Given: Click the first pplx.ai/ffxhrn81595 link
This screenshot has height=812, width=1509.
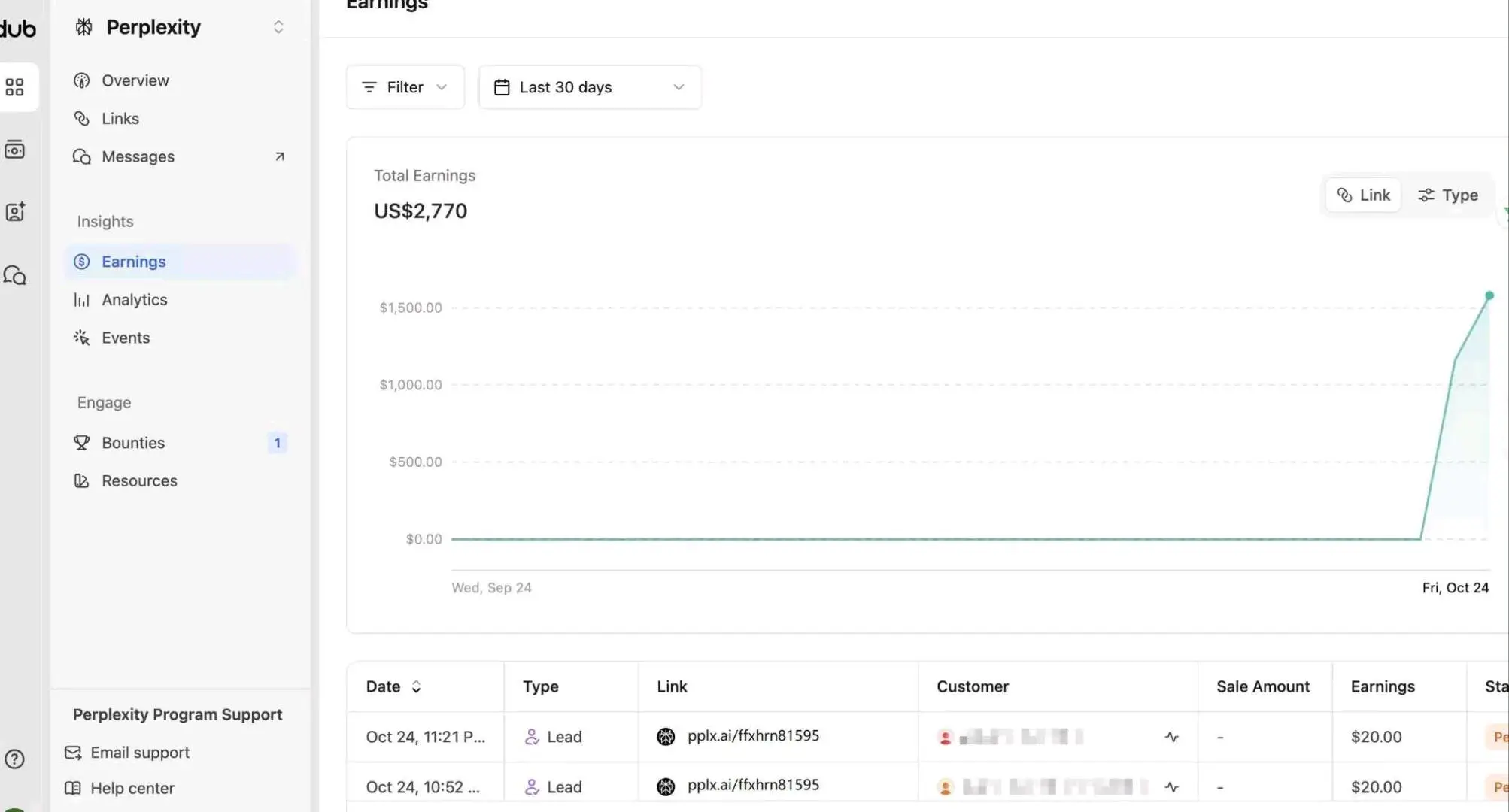Looking at the screenshot, I should (752, 735).
